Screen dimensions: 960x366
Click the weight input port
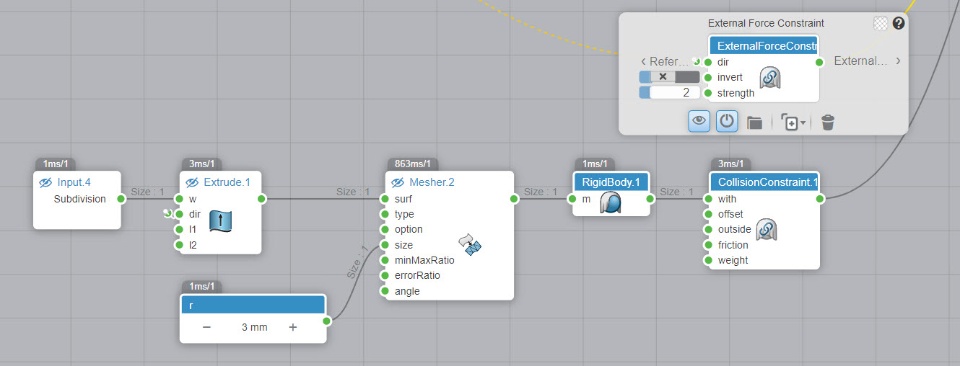click(708, 260)
